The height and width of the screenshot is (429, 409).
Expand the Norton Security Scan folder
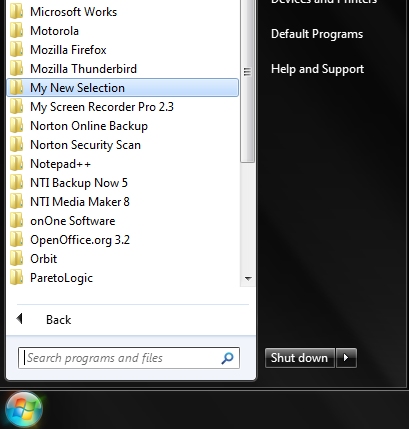point(123,145)
